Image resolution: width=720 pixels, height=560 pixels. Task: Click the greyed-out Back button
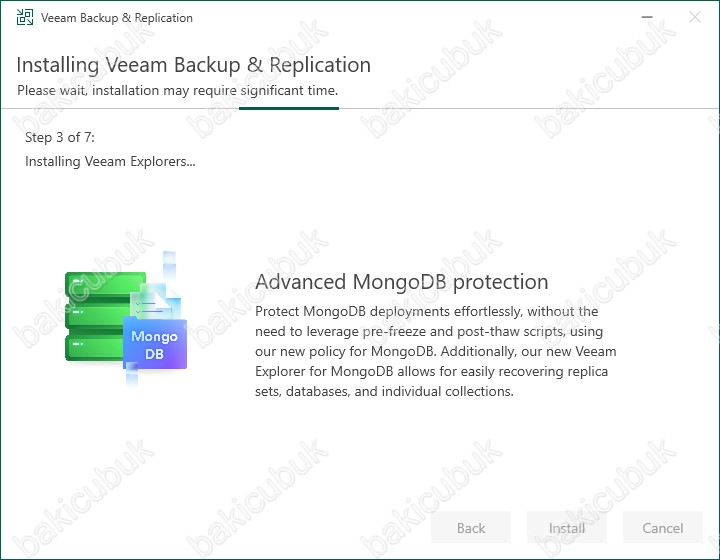[471, 528]
